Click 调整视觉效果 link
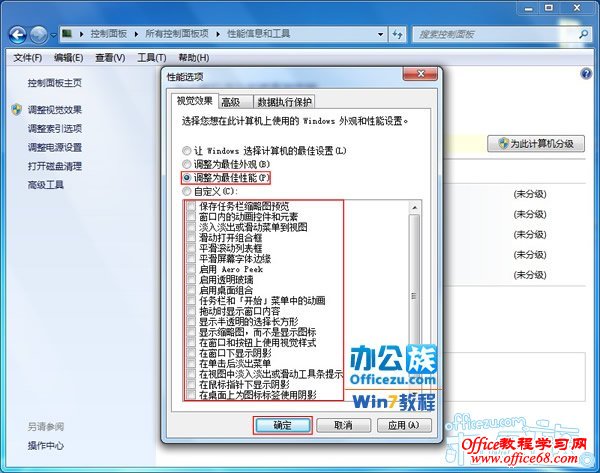The width and height of the screenshot is (600, 473). point(55,110)
